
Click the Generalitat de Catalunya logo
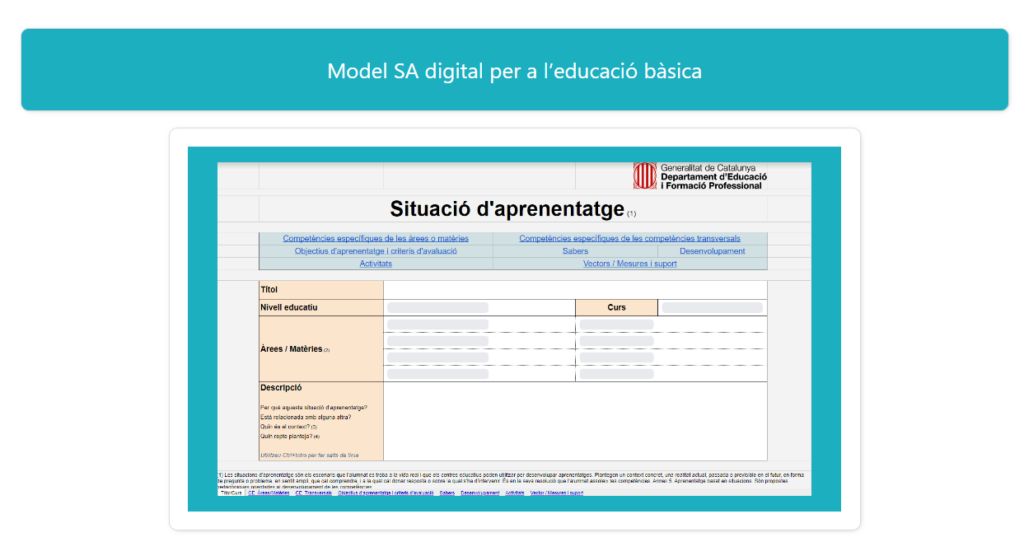click(x=644, y=176)
